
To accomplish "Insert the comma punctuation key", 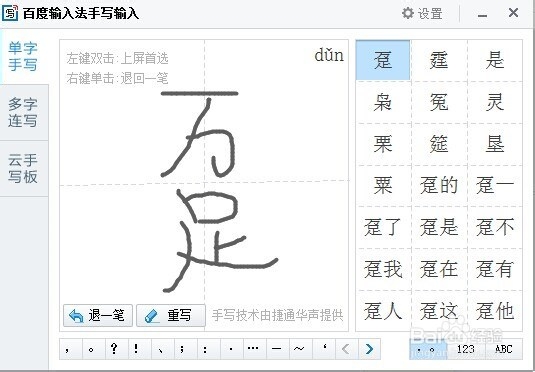I will [x=71, y=349].
